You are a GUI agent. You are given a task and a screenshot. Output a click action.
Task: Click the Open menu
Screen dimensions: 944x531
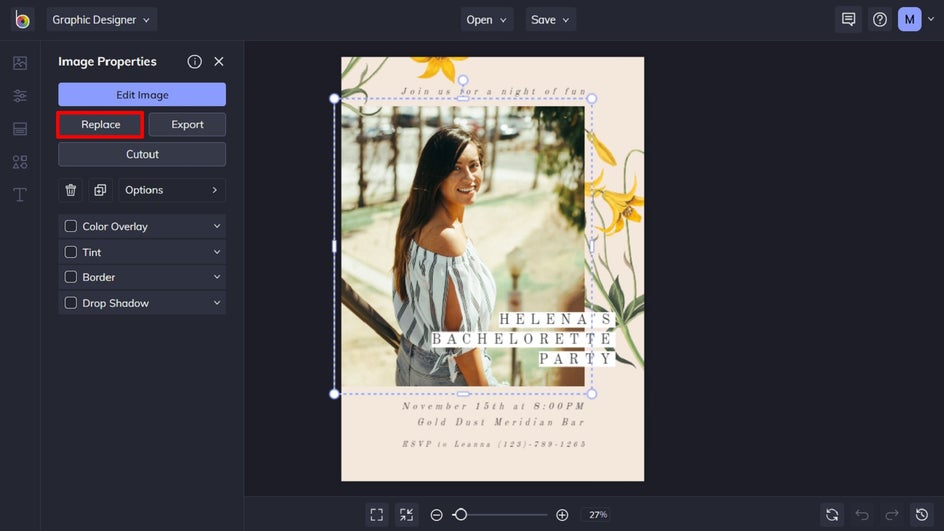(x=487, y=20)
